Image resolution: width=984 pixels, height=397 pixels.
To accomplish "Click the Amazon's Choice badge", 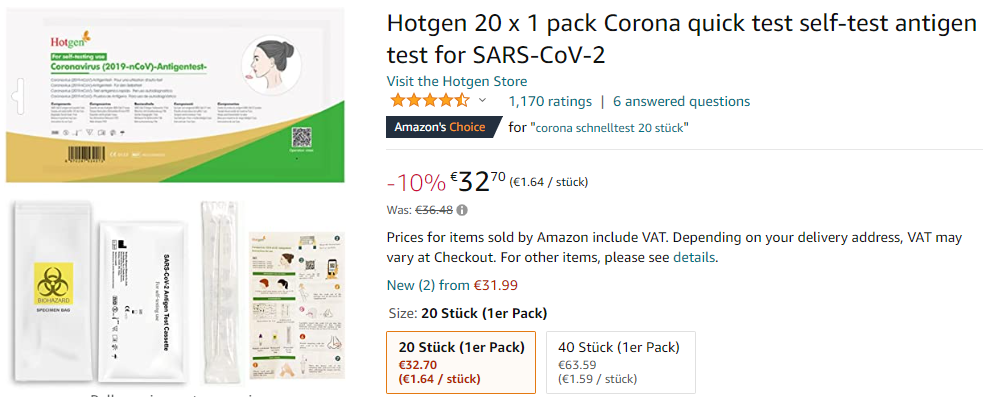I will click(440, 127).
